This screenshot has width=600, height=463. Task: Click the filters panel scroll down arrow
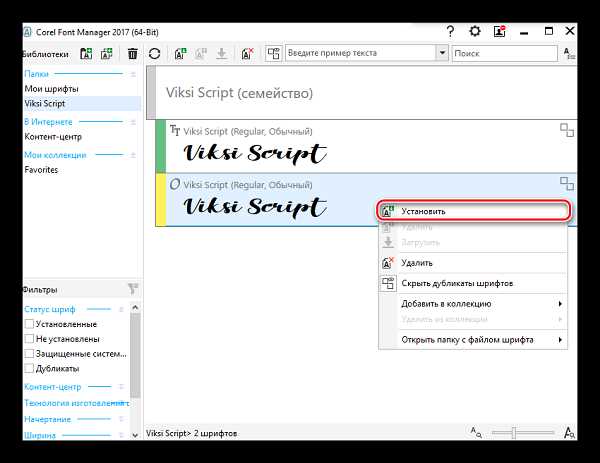point(135,435)
